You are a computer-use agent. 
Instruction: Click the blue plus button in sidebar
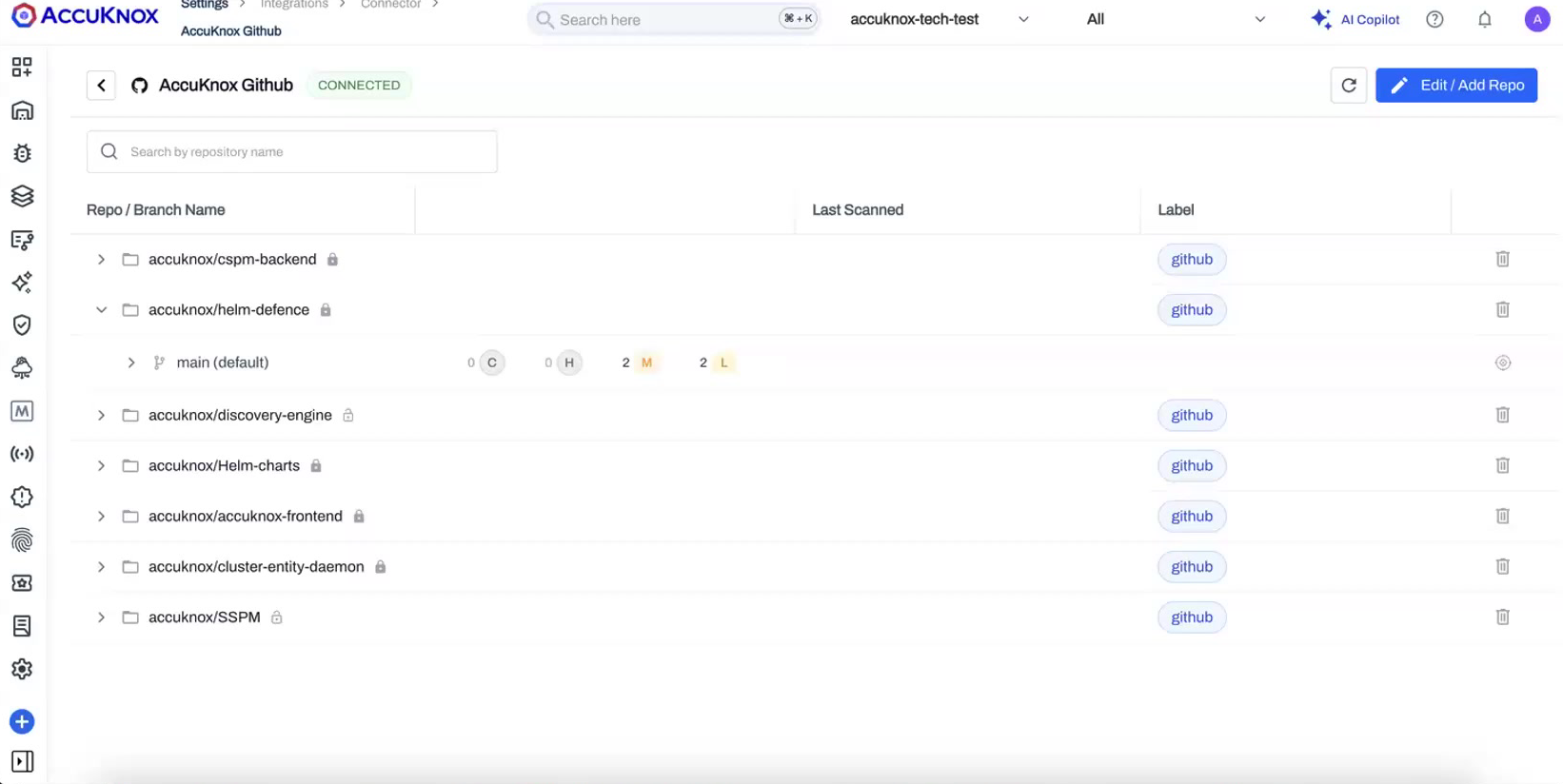point(22,722)
